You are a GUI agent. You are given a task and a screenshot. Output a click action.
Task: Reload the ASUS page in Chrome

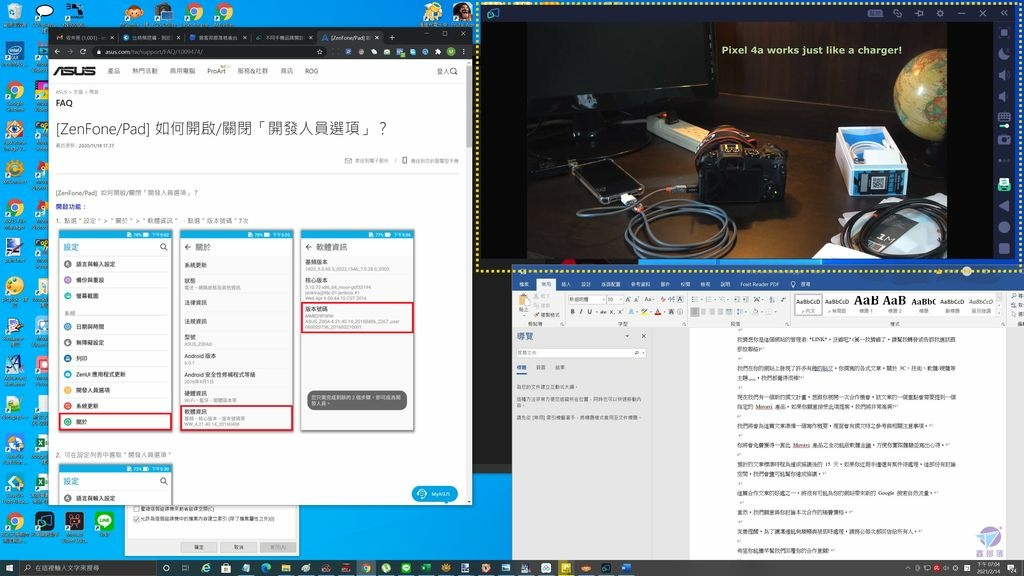point(83,52)
